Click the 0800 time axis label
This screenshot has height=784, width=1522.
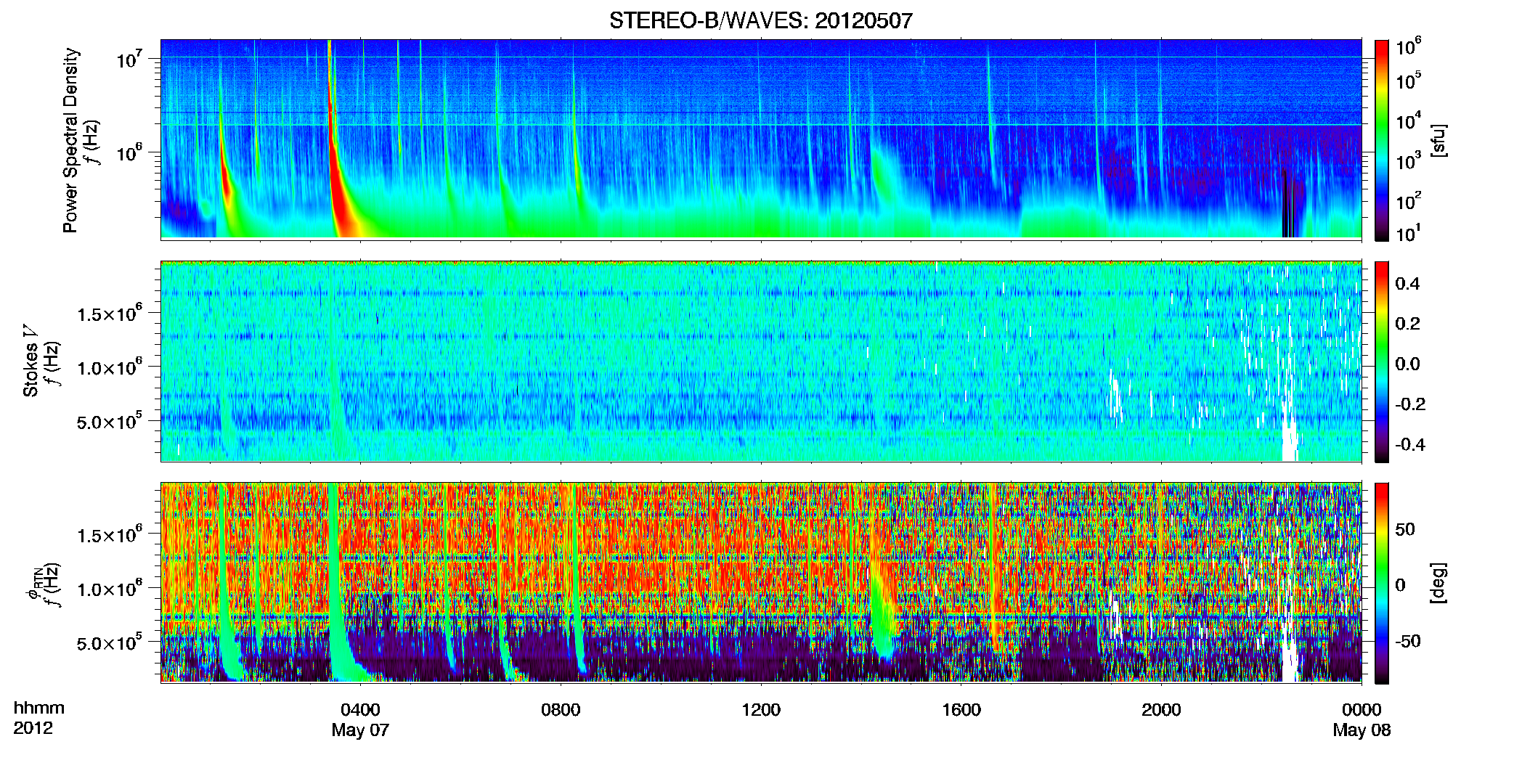pyautogui.click(x=561, y=710)
